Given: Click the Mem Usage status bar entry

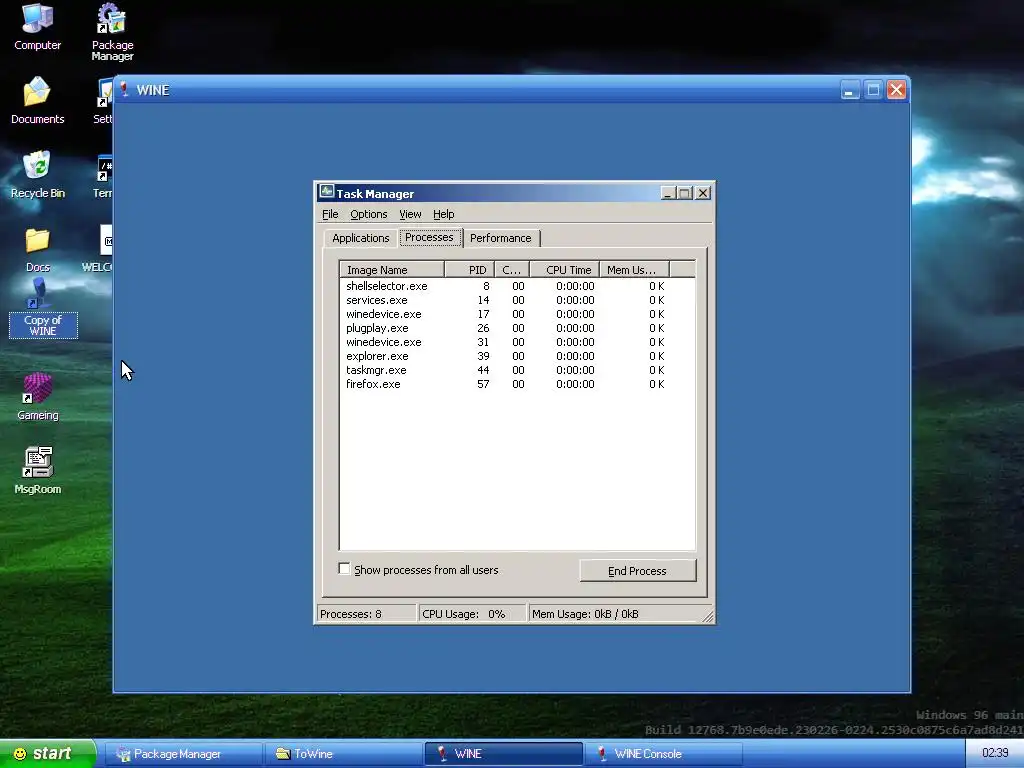Looking at the screenshot, I should [614, 614].
